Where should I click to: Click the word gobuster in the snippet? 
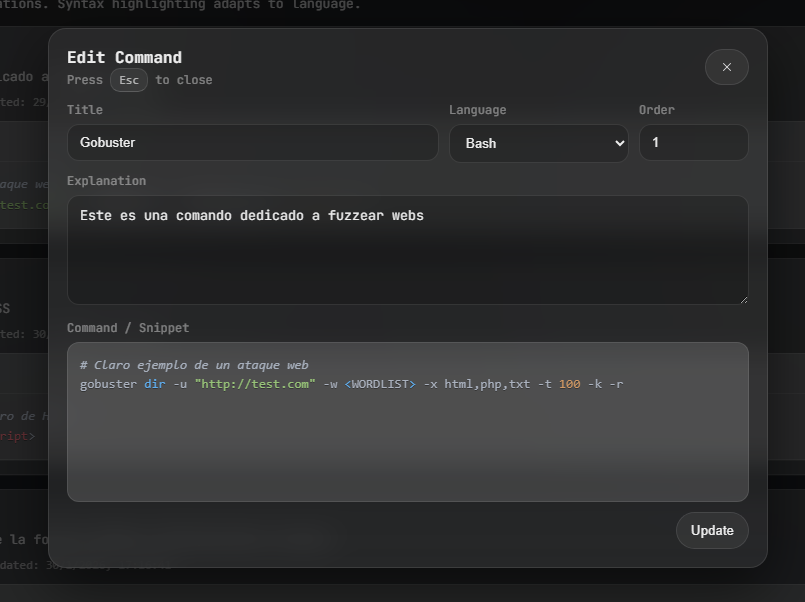[x=108, y=384]
